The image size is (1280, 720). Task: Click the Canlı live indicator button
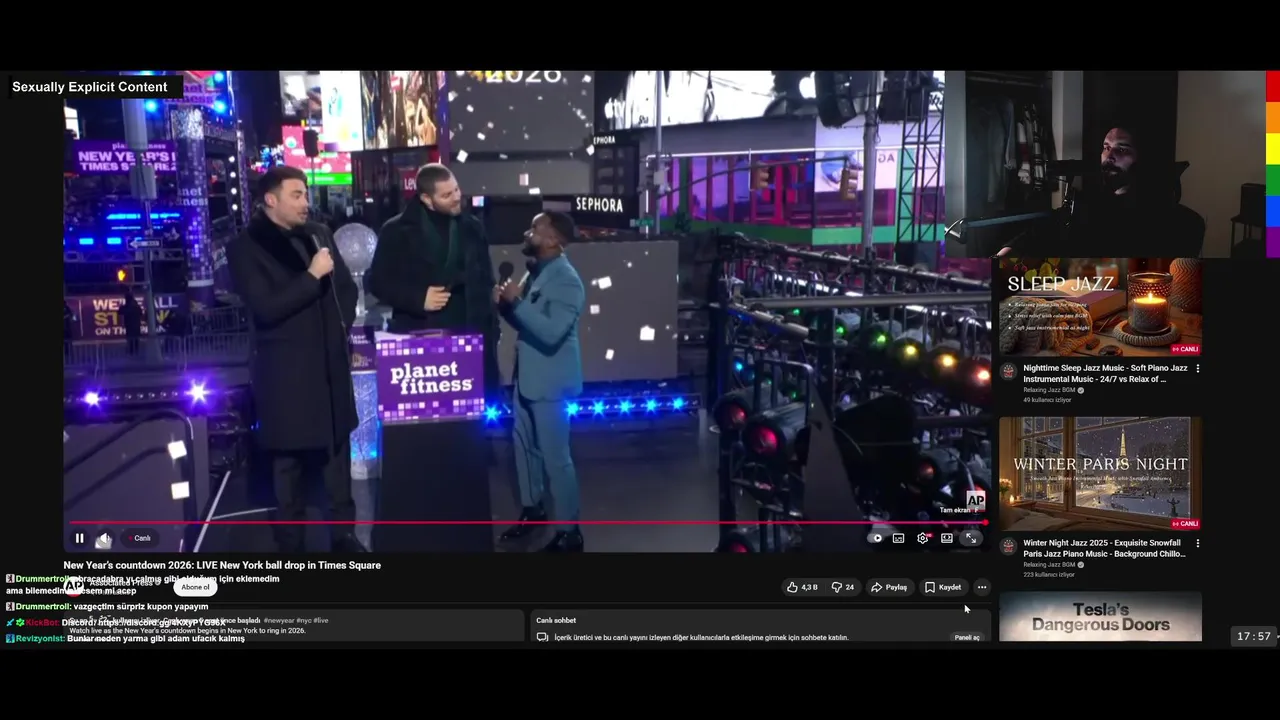pyautogui.click(x=139, y=538)
